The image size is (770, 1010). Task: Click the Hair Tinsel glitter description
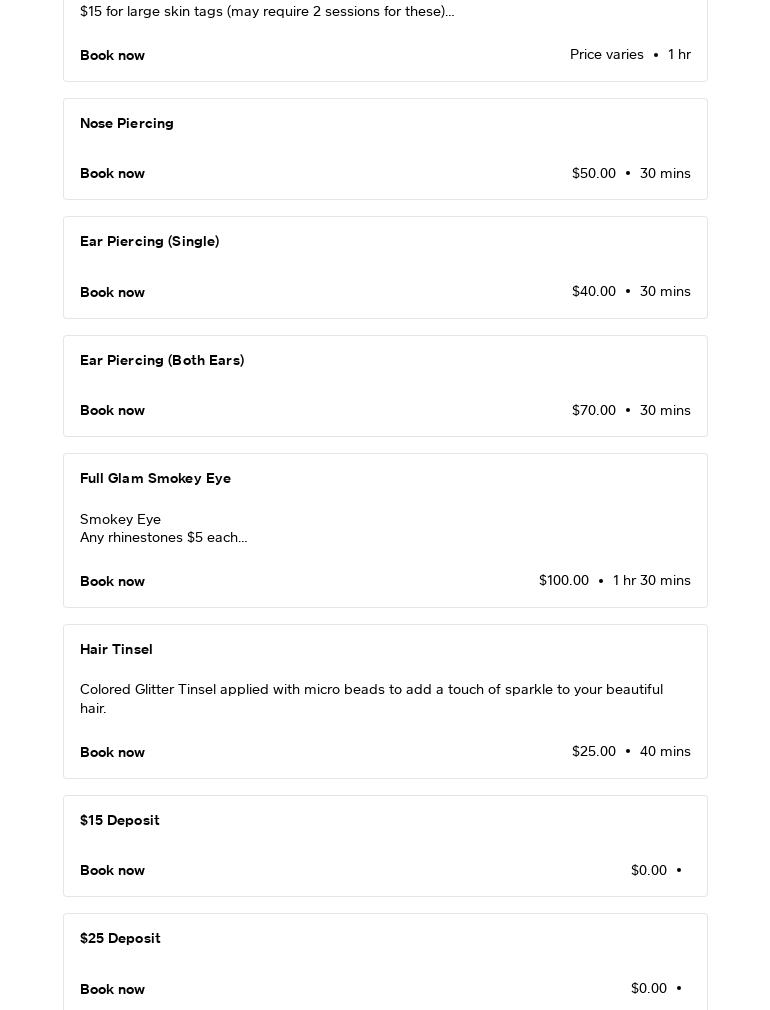tap(371, 698)
